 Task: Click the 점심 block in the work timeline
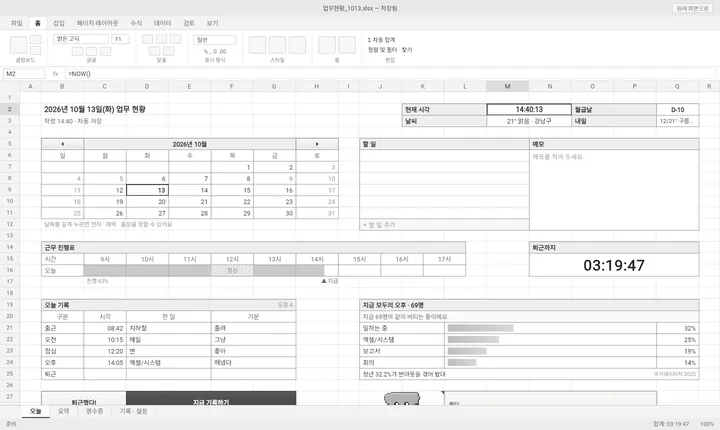click(232, 271)
